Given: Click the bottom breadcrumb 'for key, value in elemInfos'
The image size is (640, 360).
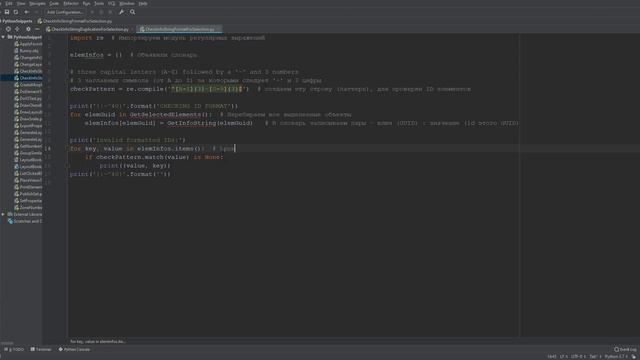Looking at the screenshot, I should coord(98,342).
